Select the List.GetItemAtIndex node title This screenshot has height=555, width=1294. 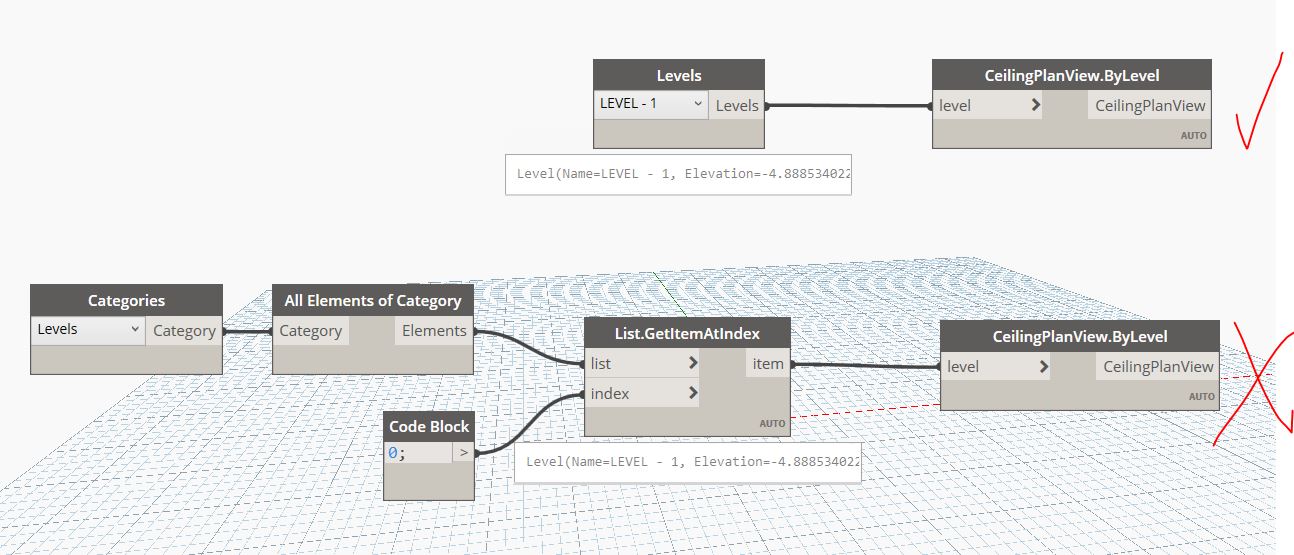(x=687, y=334)
